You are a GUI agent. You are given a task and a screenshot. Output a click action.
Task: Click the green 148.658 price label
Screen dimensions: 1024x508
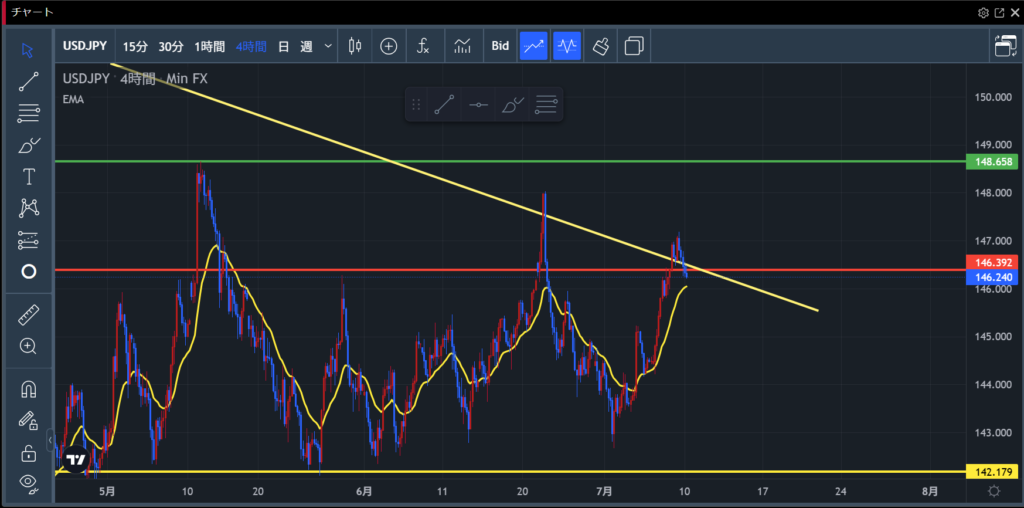click(x=991, y=161)
